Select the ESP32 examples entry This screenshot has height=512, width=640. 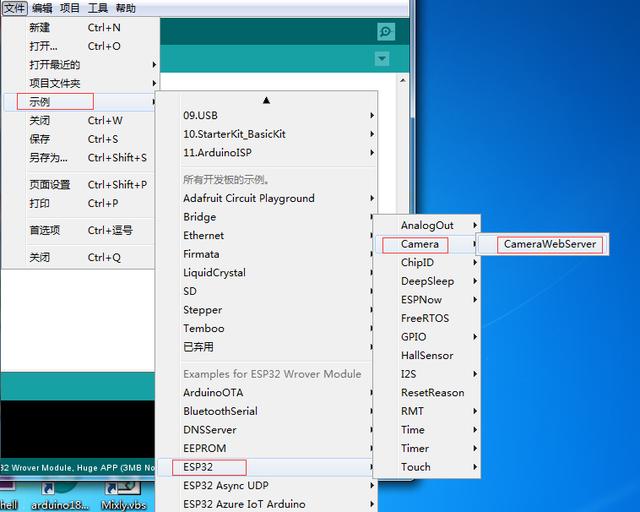coord(267,467)
